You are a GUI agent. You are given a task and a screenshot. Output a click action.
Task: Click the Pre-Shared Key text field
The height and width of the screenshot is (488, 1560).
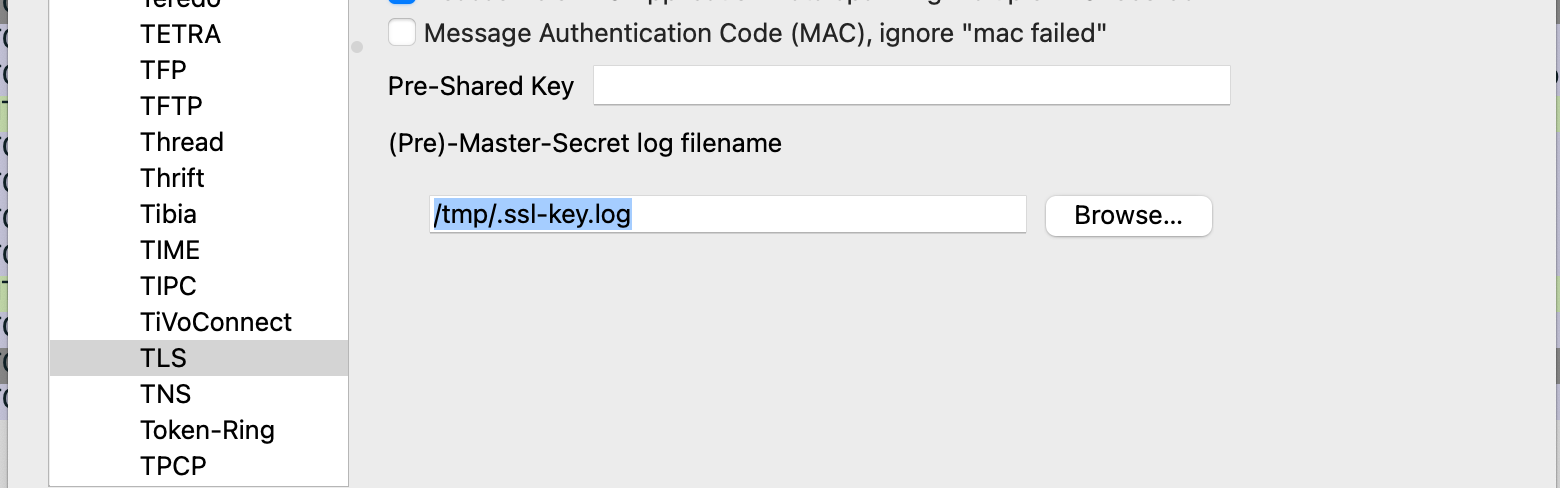click(x=911, y=86)
